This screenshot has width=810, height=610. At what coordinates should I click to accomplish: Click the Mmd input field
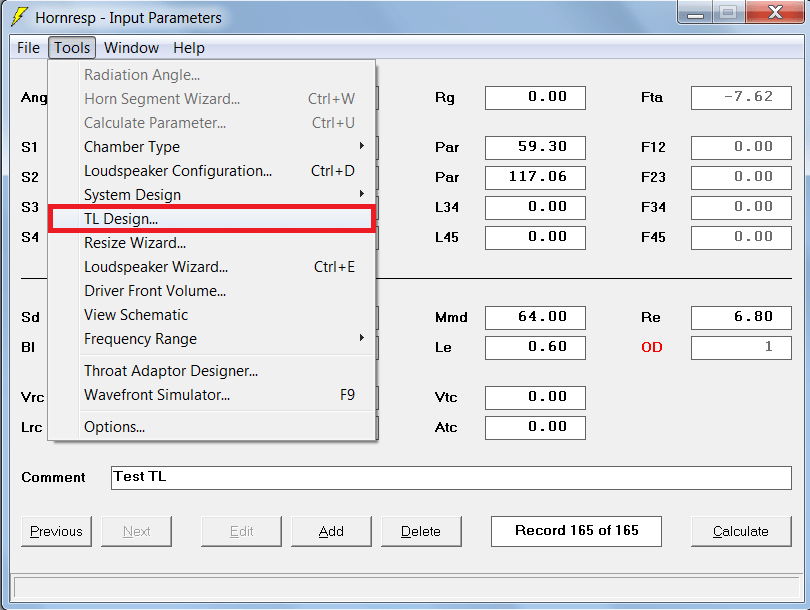pos(535,318)
